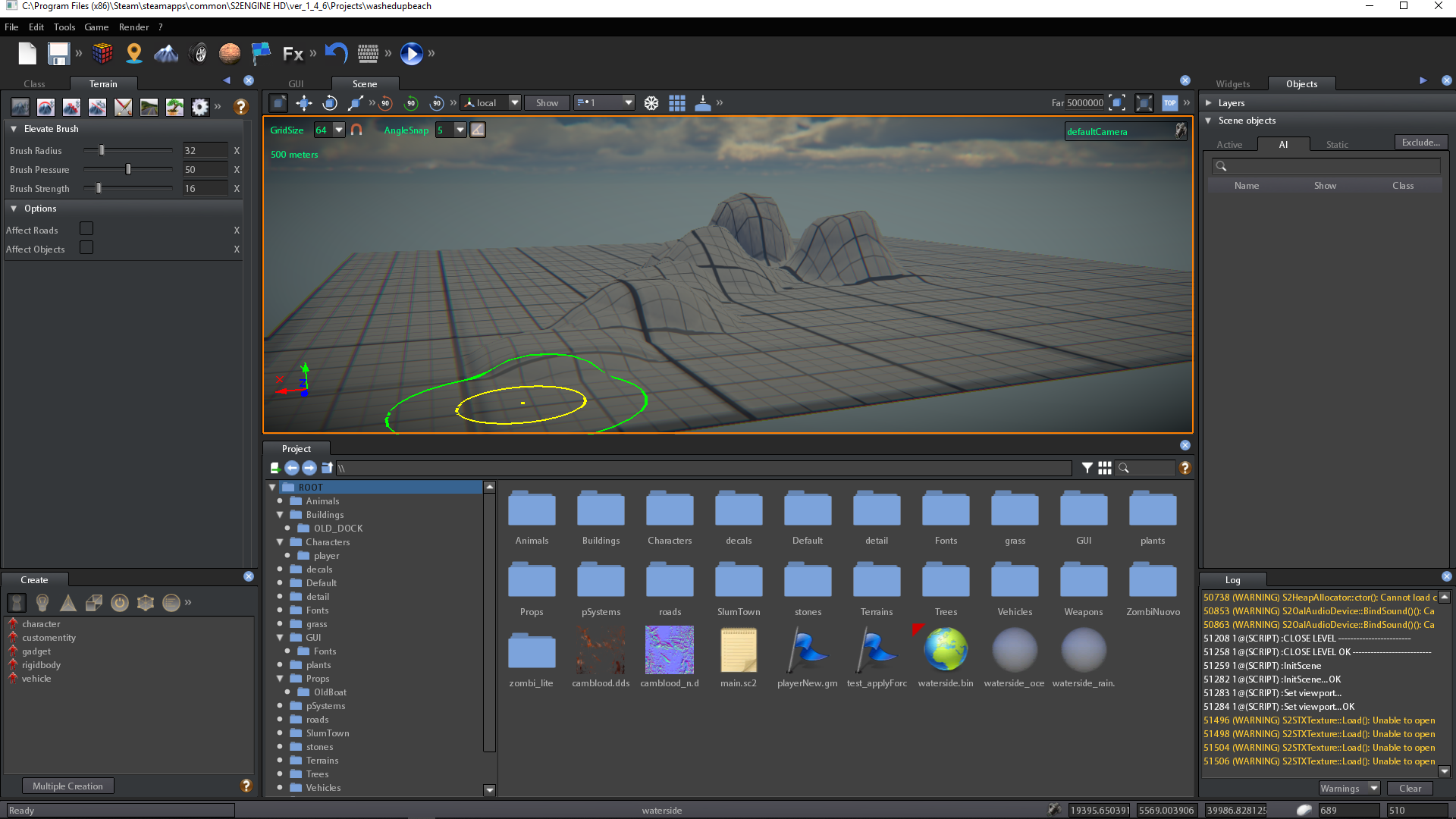This screenshot has height=819, width=1456.
Task: Open the keyboard shortcuts icon
Action: click(x=368, y=54)
